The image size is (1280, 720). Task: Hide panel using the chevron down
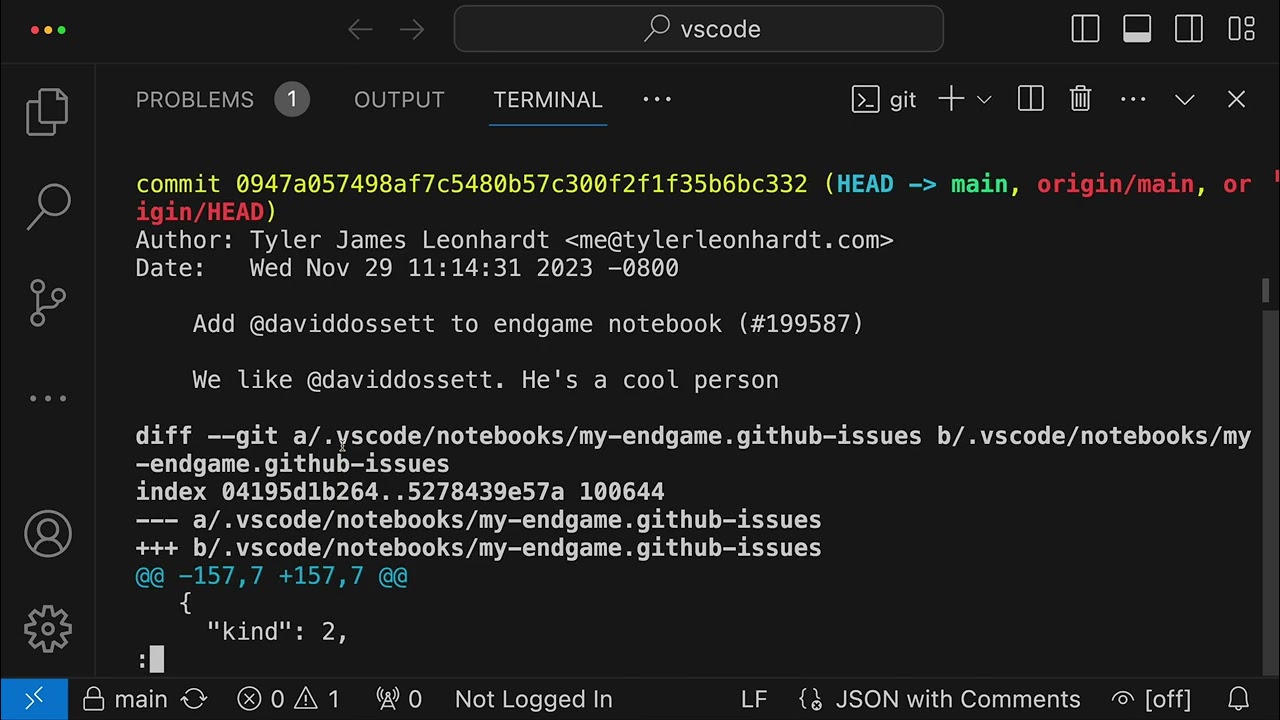(1185, 99)
